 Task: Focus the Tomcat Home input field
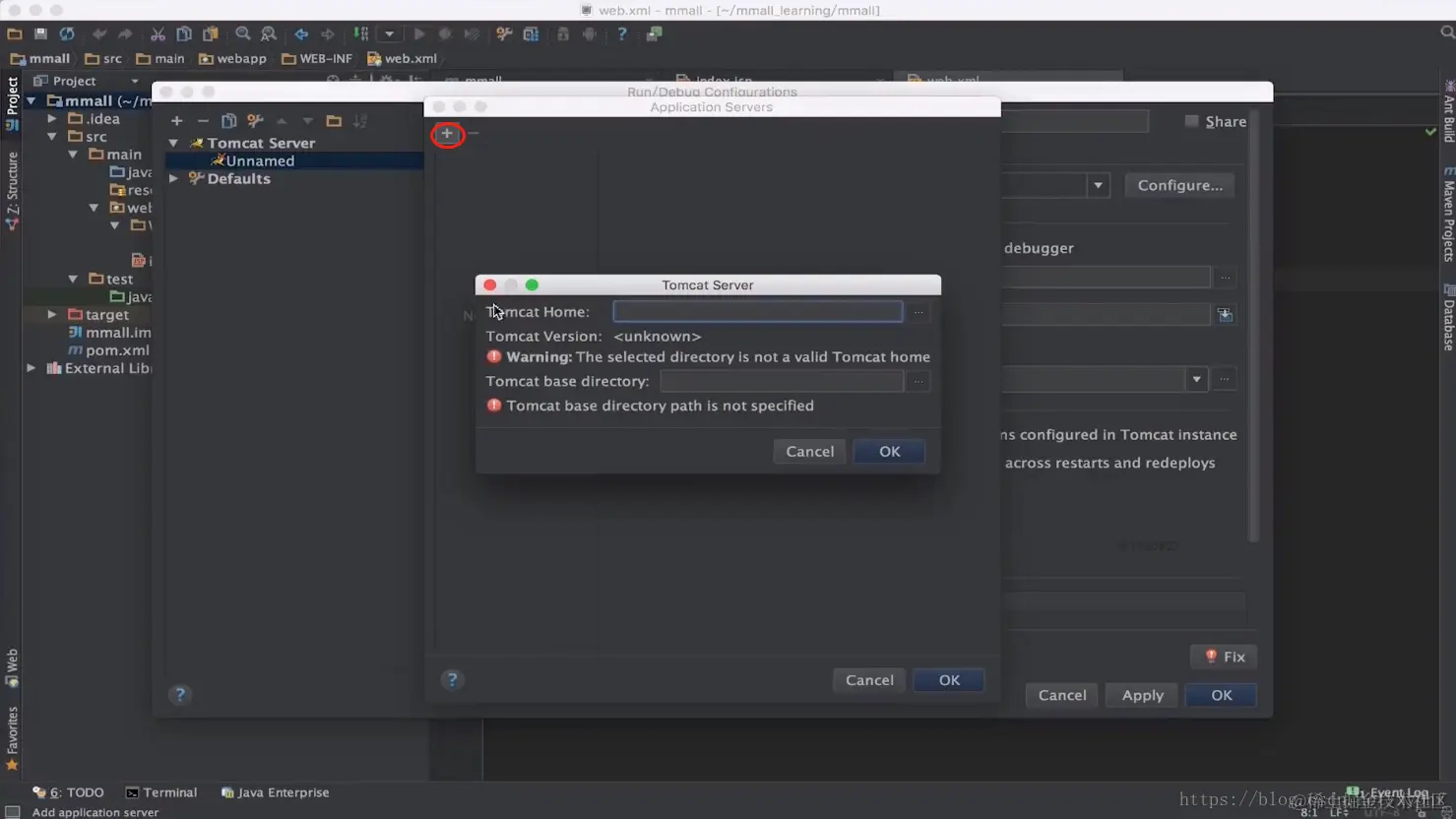[x=757, y=311]
